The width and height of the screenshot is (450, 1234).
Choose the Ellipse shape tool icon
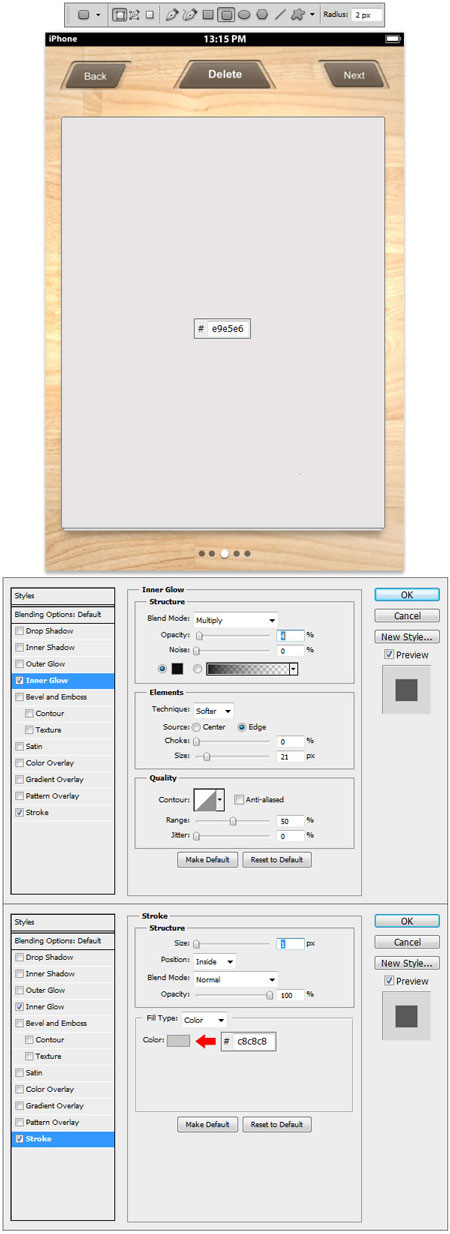(244, 15)
